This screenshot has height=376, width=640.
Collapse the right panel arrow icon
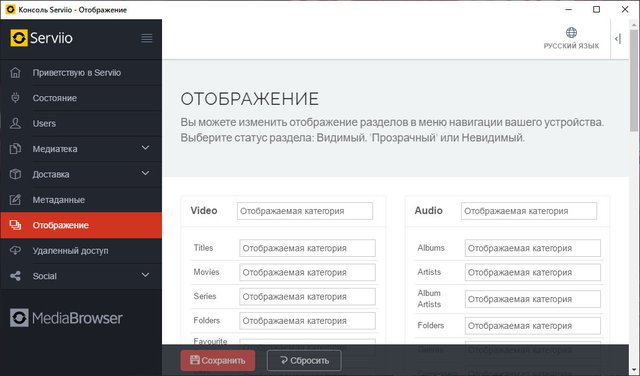618,39
